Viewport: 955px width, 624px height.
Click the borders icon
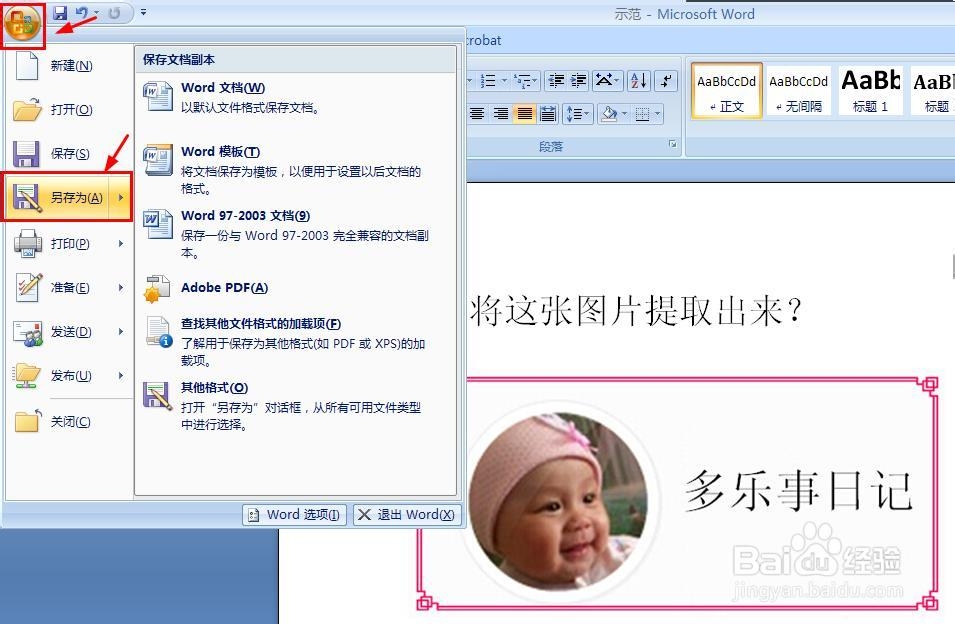pos(643,114)
